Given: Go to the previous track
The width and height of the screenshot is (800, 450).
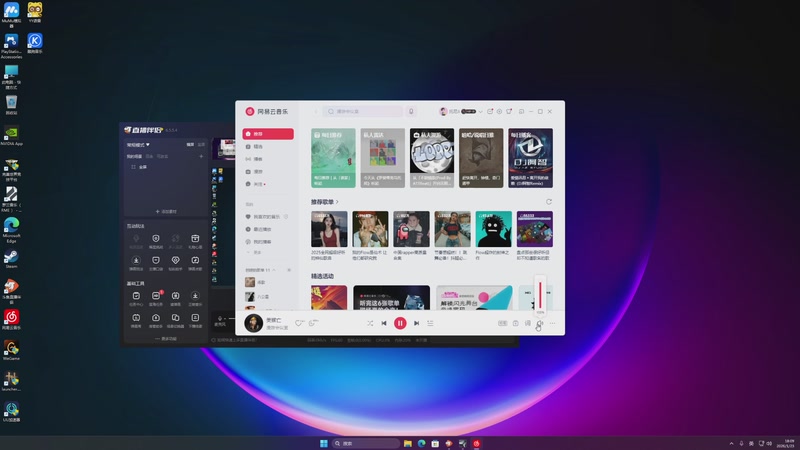Looking at the screenshot, I should (384, 323).
